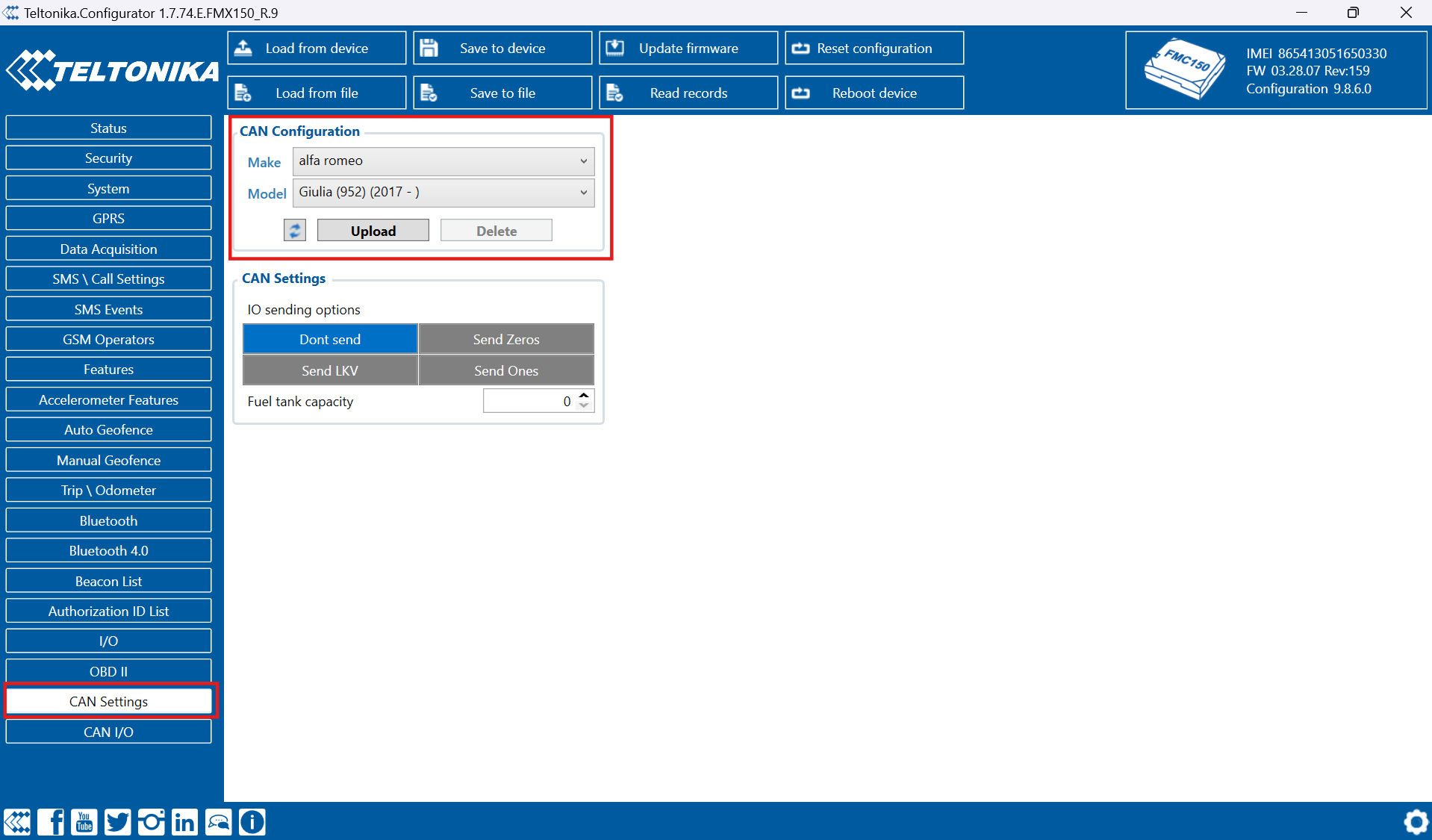Select the Send Zeros option

click(x=506, y=339)
